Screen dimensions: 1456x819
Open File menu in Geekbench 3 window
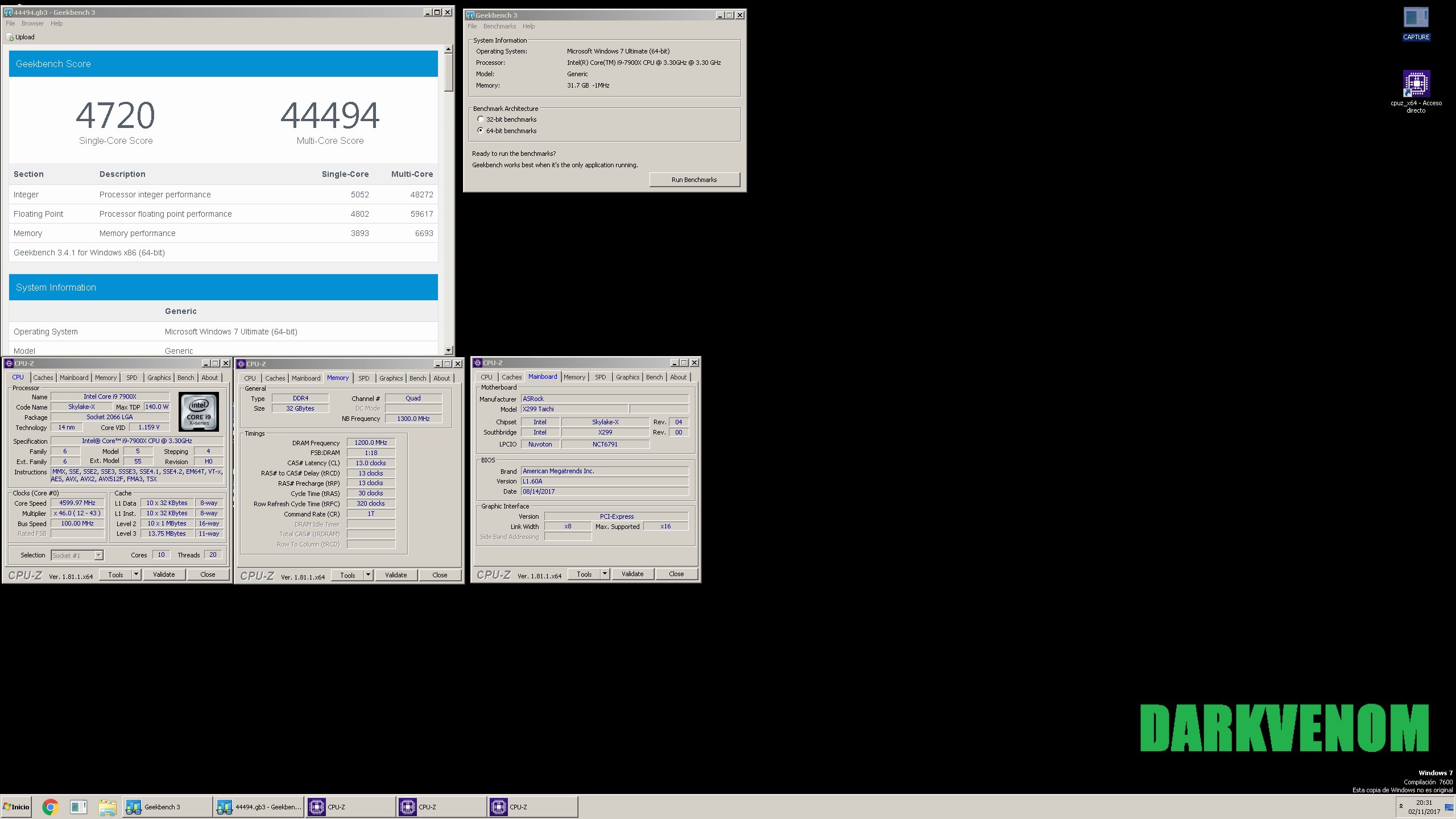(x=472, y=26)
